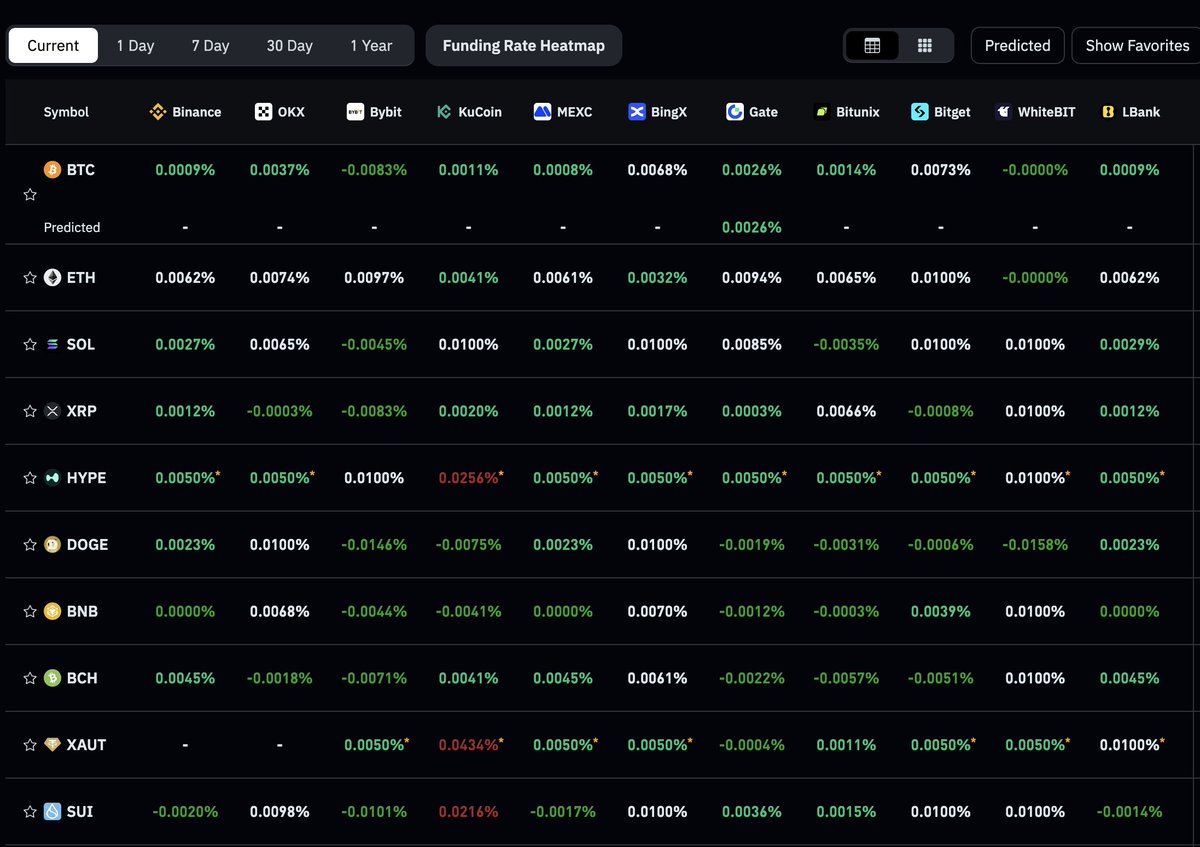Viewport: 1200px width, 847px height.
Task: Click the Predicted button
Action: pyautogui.click(x=1017, y=46)
